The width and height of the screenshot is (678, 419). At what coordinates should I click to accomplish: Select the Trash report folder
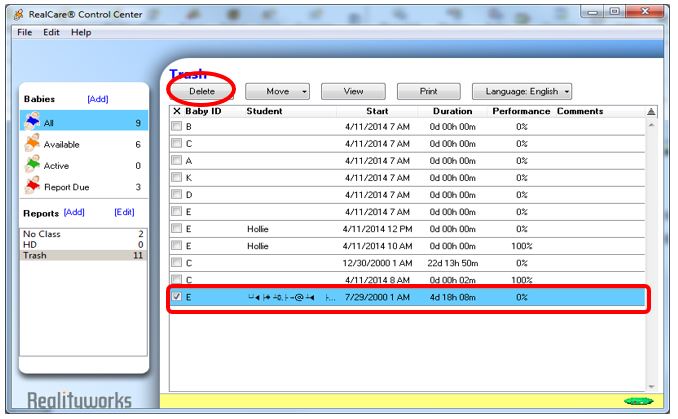pos(83,256)
